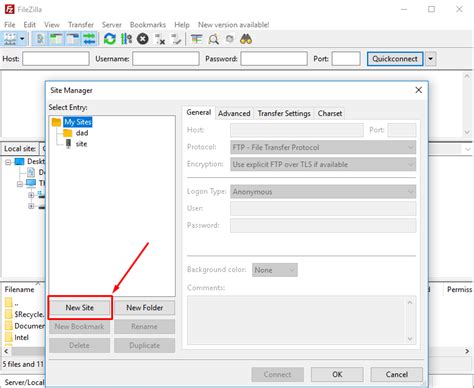Open the Site Manager dropdown arrow in toolbar
Screen dimensions: 474x388
(22, 39)
